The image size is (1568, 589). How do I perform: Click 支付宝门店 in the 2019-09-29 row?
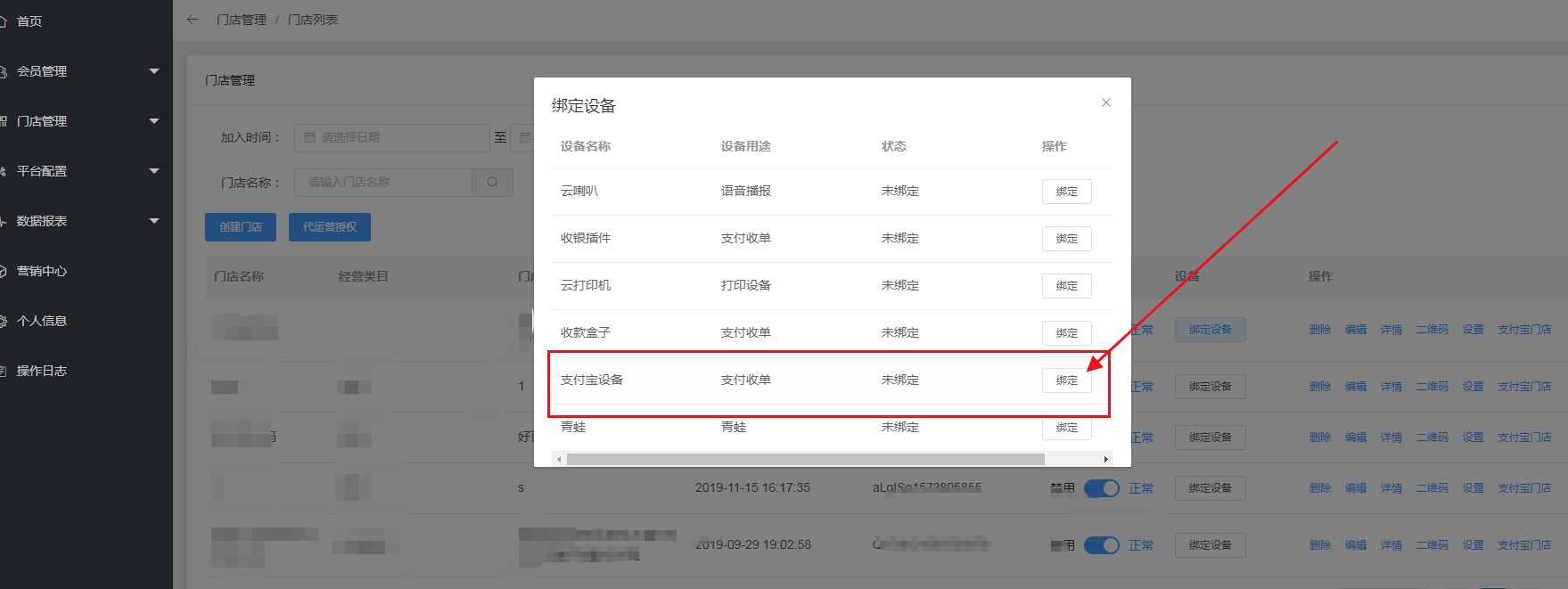click(x=1524, y=545)
